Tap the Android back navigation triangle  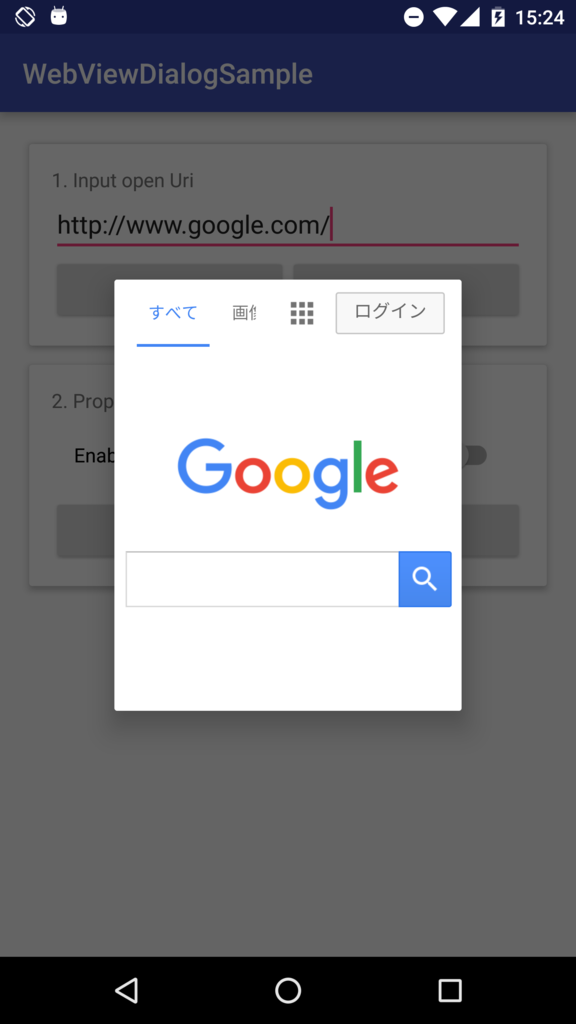(x=126, y=990)
